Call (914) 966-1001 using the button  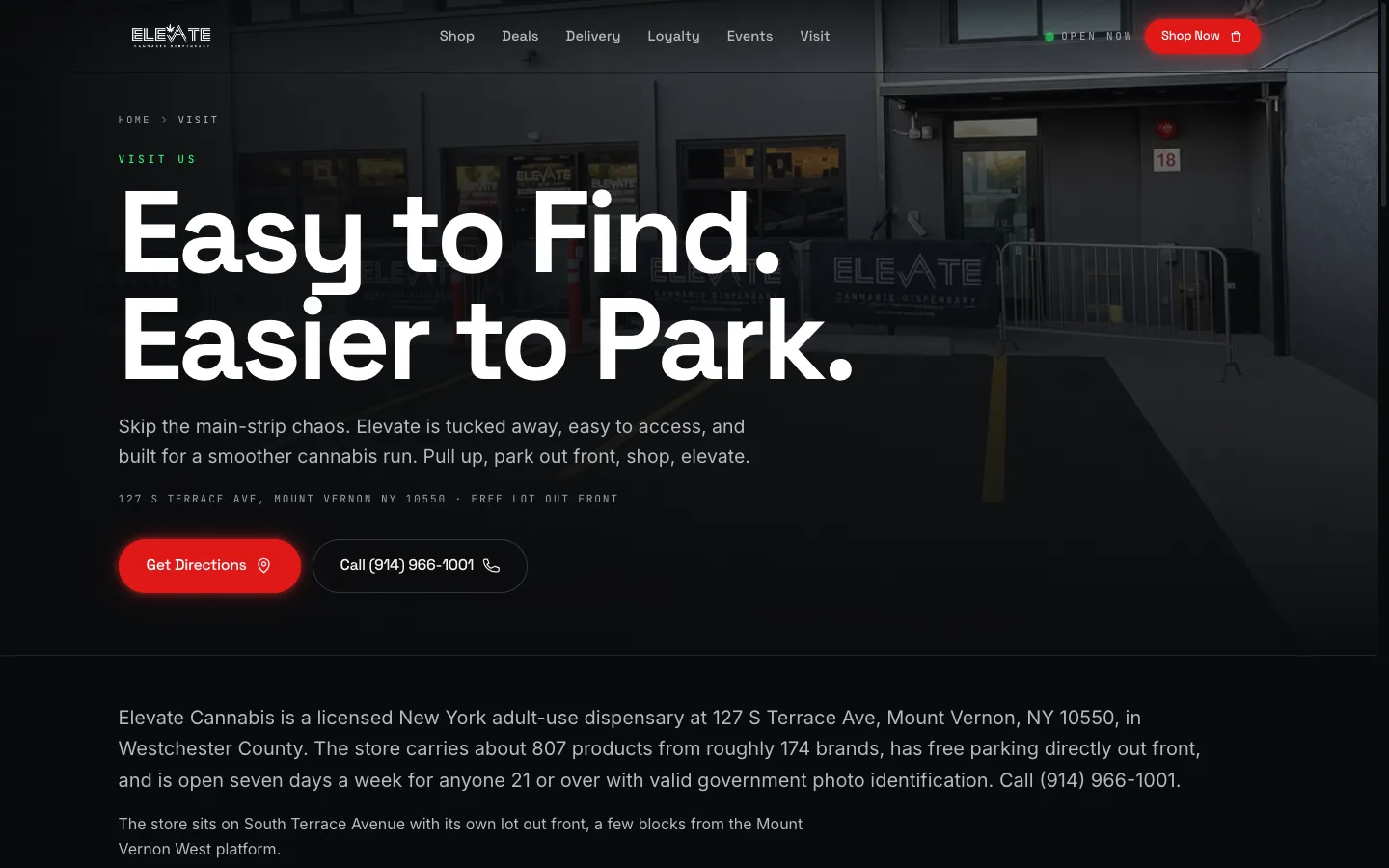point(420,566)
